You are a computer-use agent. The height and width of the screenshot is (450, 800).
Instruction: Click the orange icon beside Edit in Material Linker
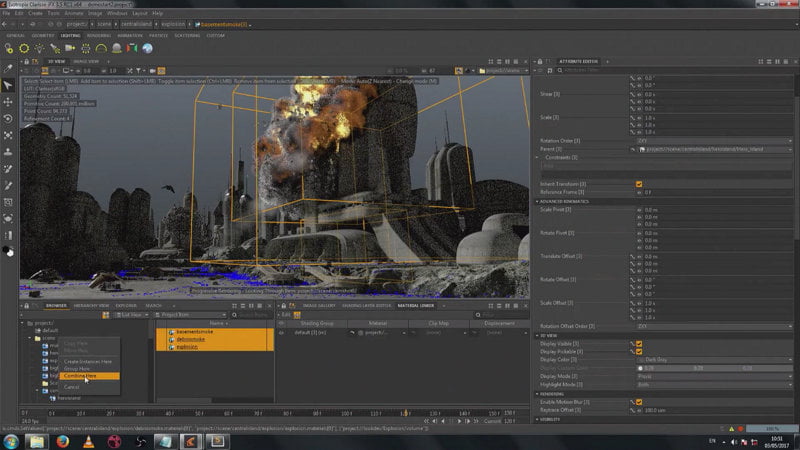297,315
